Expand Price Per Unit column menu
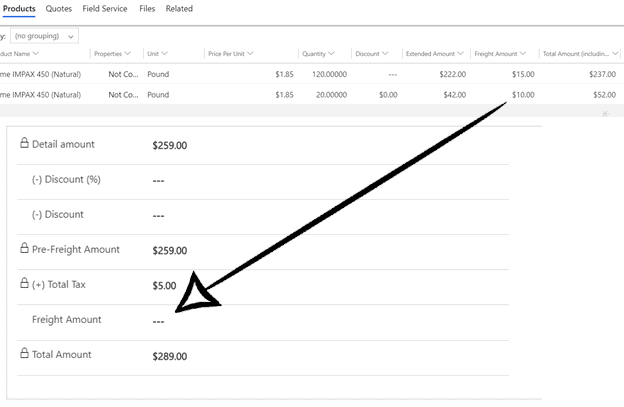Viewport: 624px width, 407px height. pyautogui.click(x=250, y=53)
